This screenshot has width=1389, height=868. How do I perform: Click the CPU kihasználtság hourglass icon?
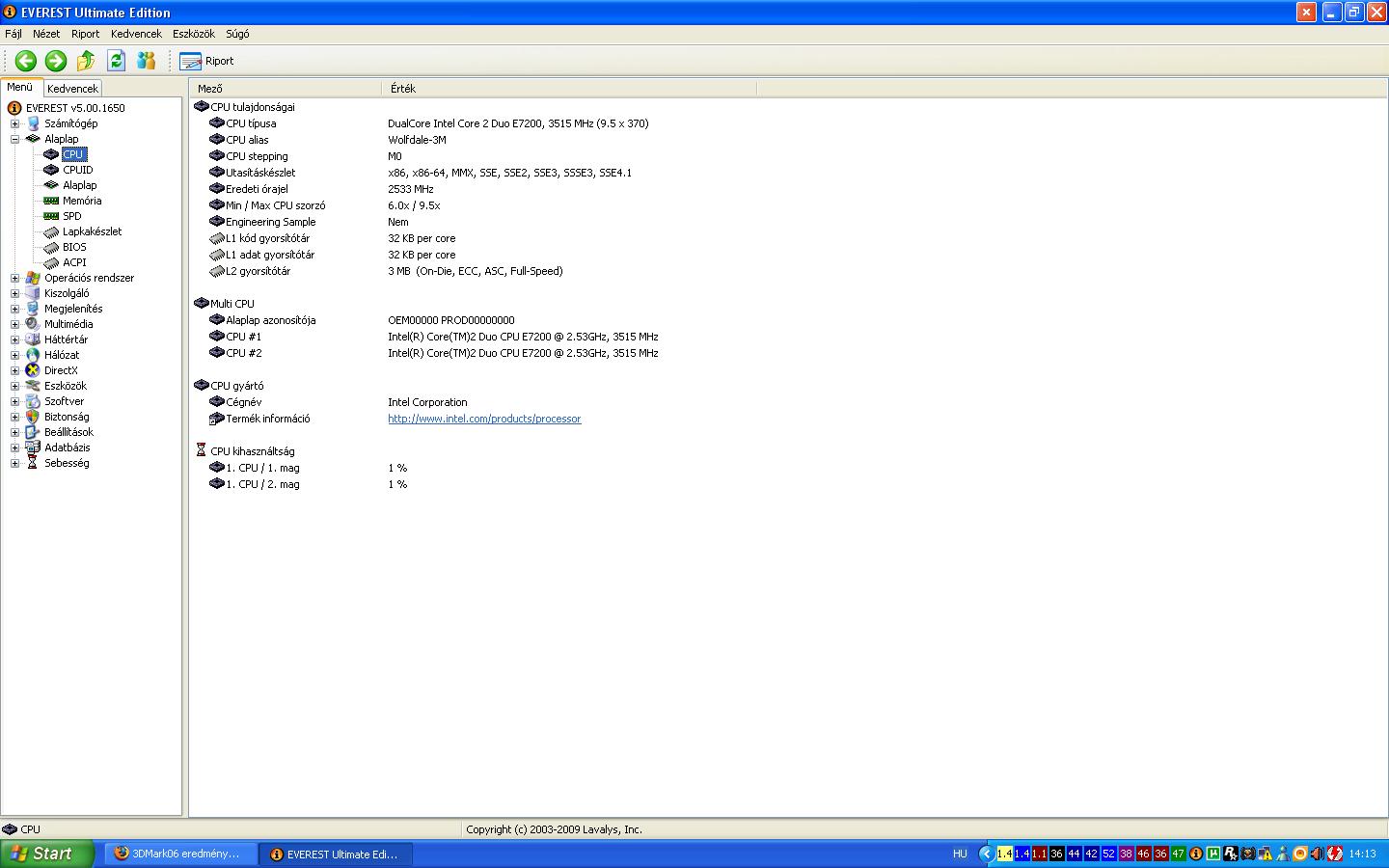click(201, 450)
